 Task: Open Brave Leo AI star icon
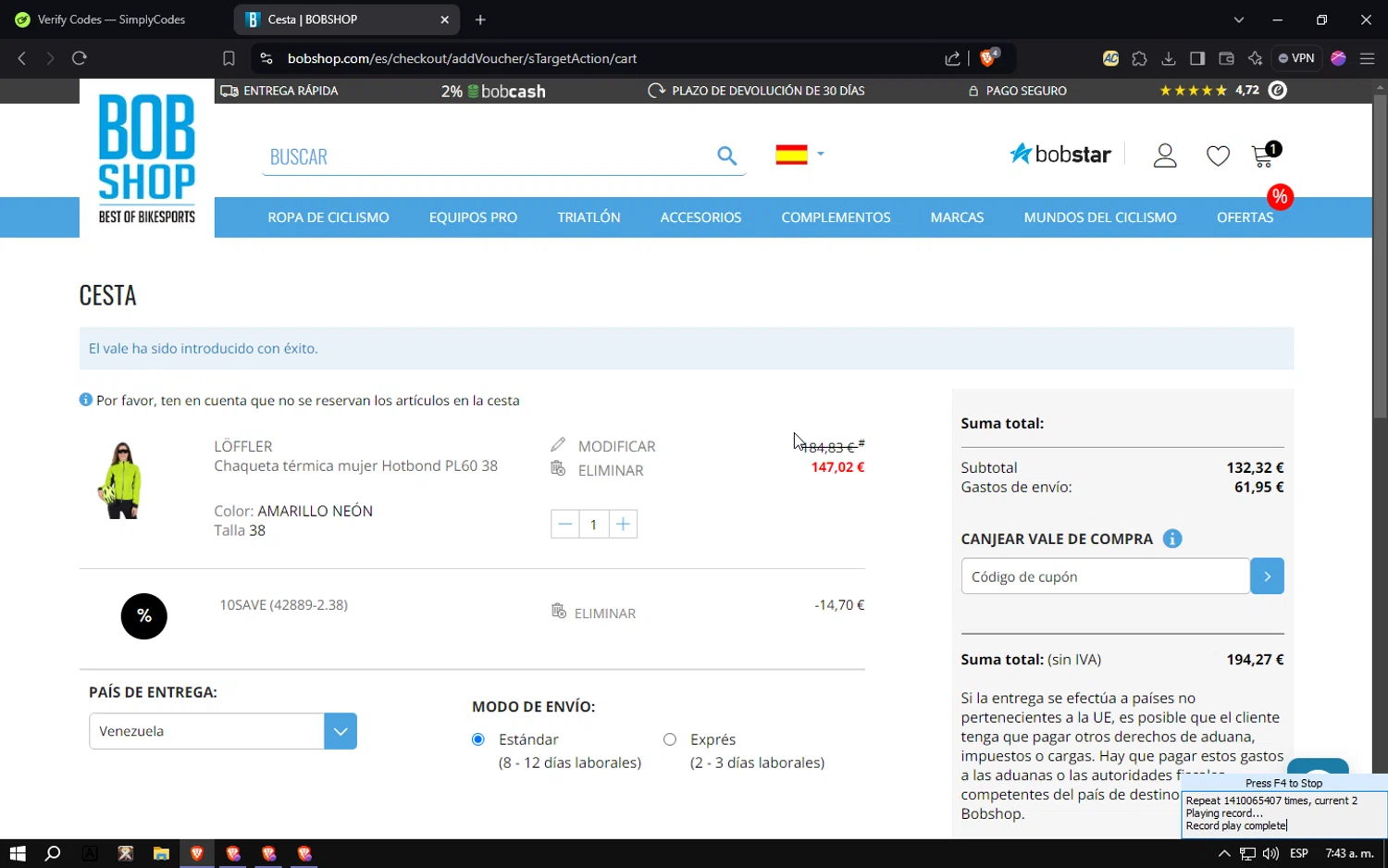(x=1255, y=58)
